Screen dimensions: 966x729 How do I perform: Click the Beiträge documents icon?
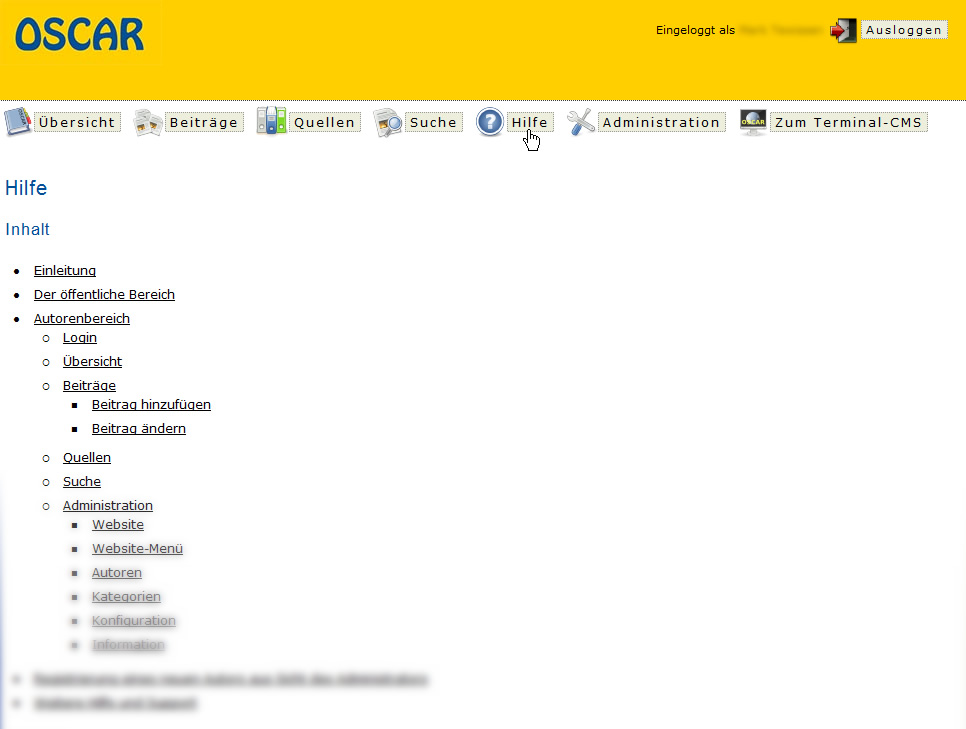(148, 122)
